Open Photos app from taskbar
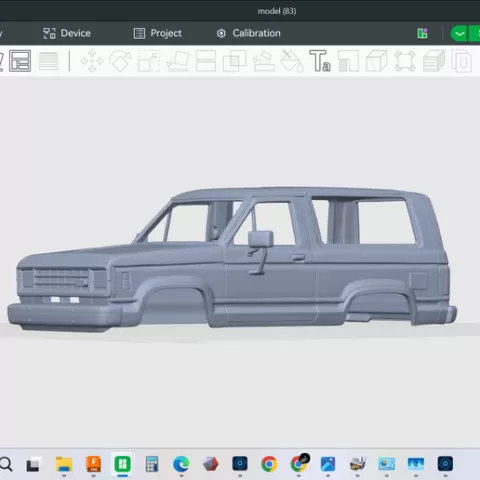The width and height of the screenshot is (480, 480). click(328, 464)
